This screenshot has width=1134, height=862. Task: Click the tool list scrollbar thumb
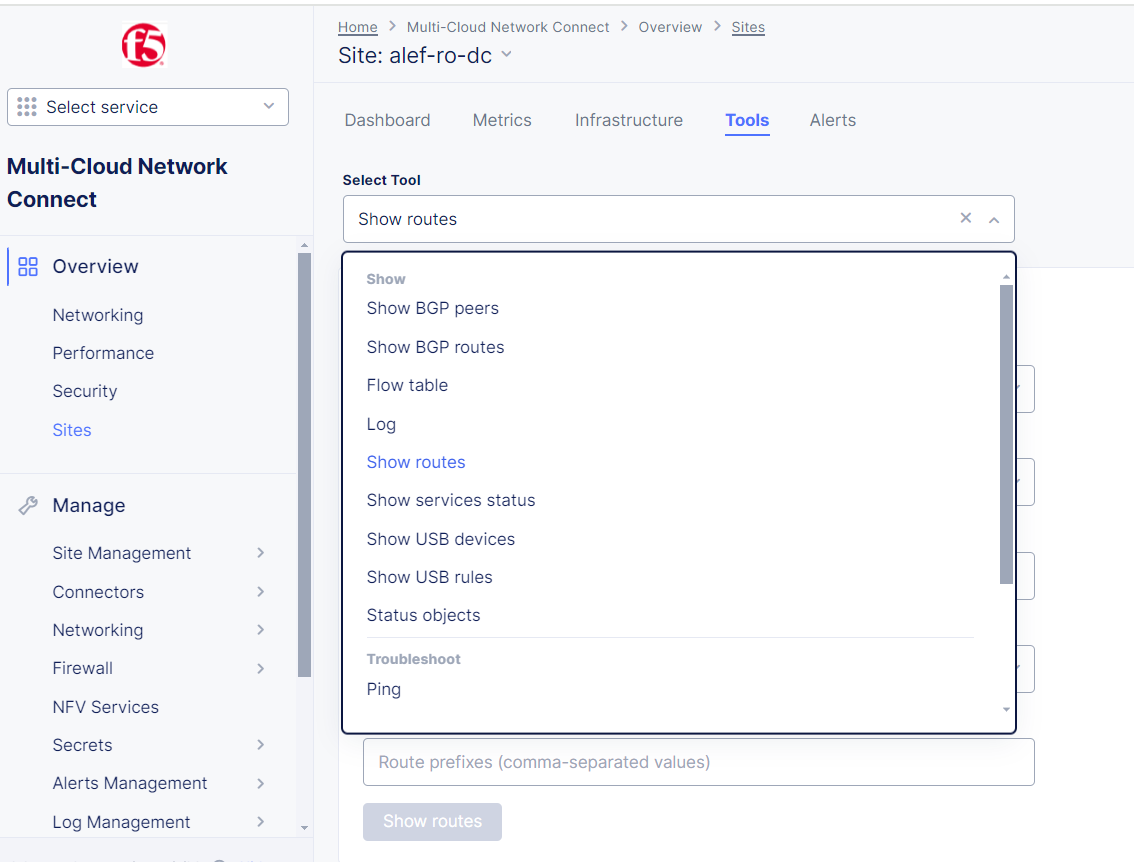click(1006, 434)
